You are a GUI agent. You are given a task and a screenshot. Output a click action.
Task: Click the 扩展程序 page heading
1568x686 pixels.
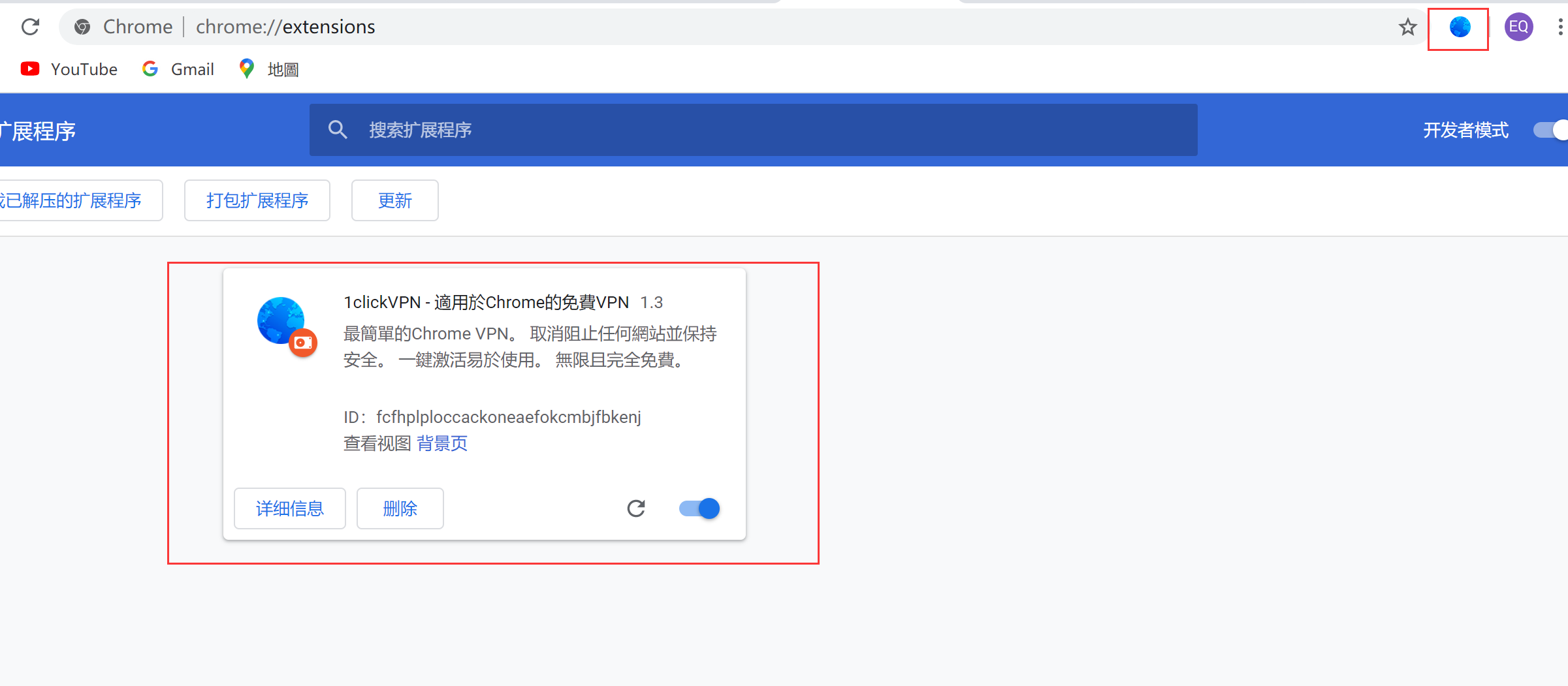(x=38, y=131)
